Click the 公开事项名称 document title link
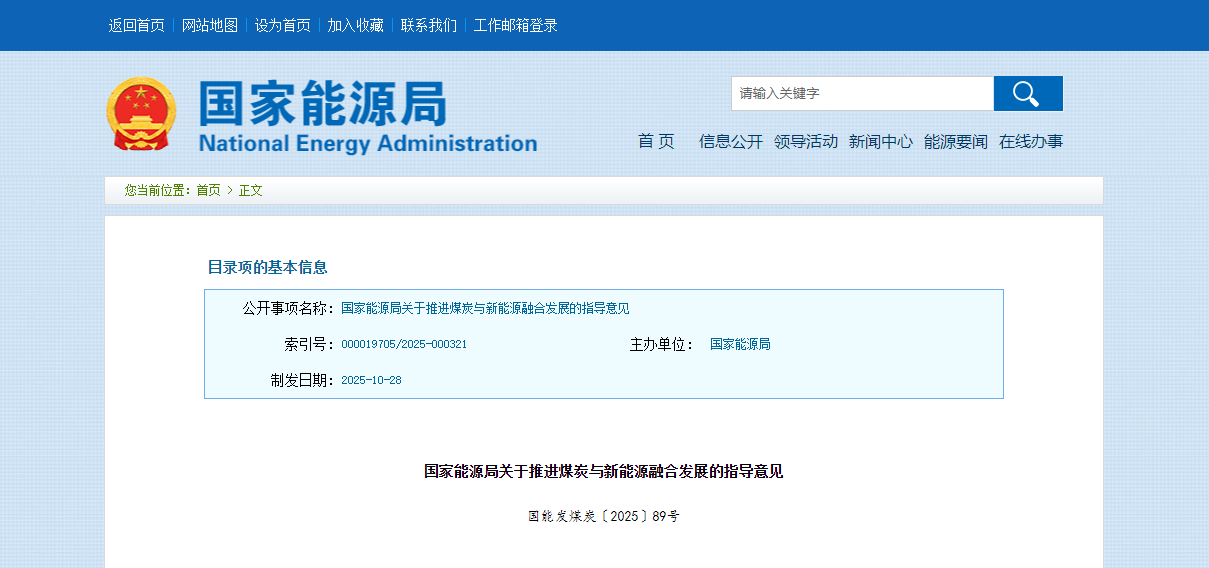Image resolution: width=1209 pixels, height=568 pixels. tap(485, 308)
